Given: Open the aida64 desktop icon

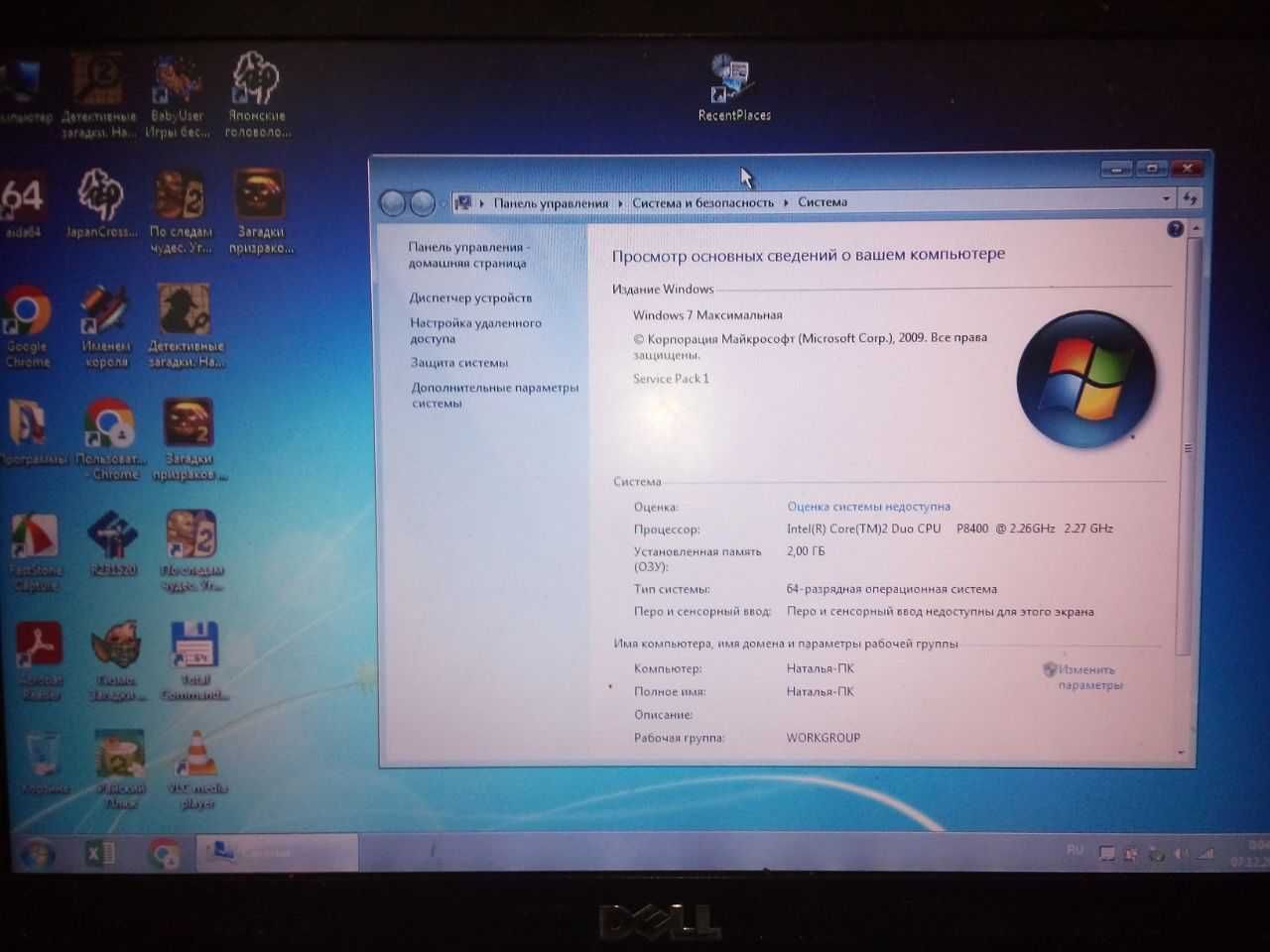Looking at the screenshot, I should [x=22, y=206].
